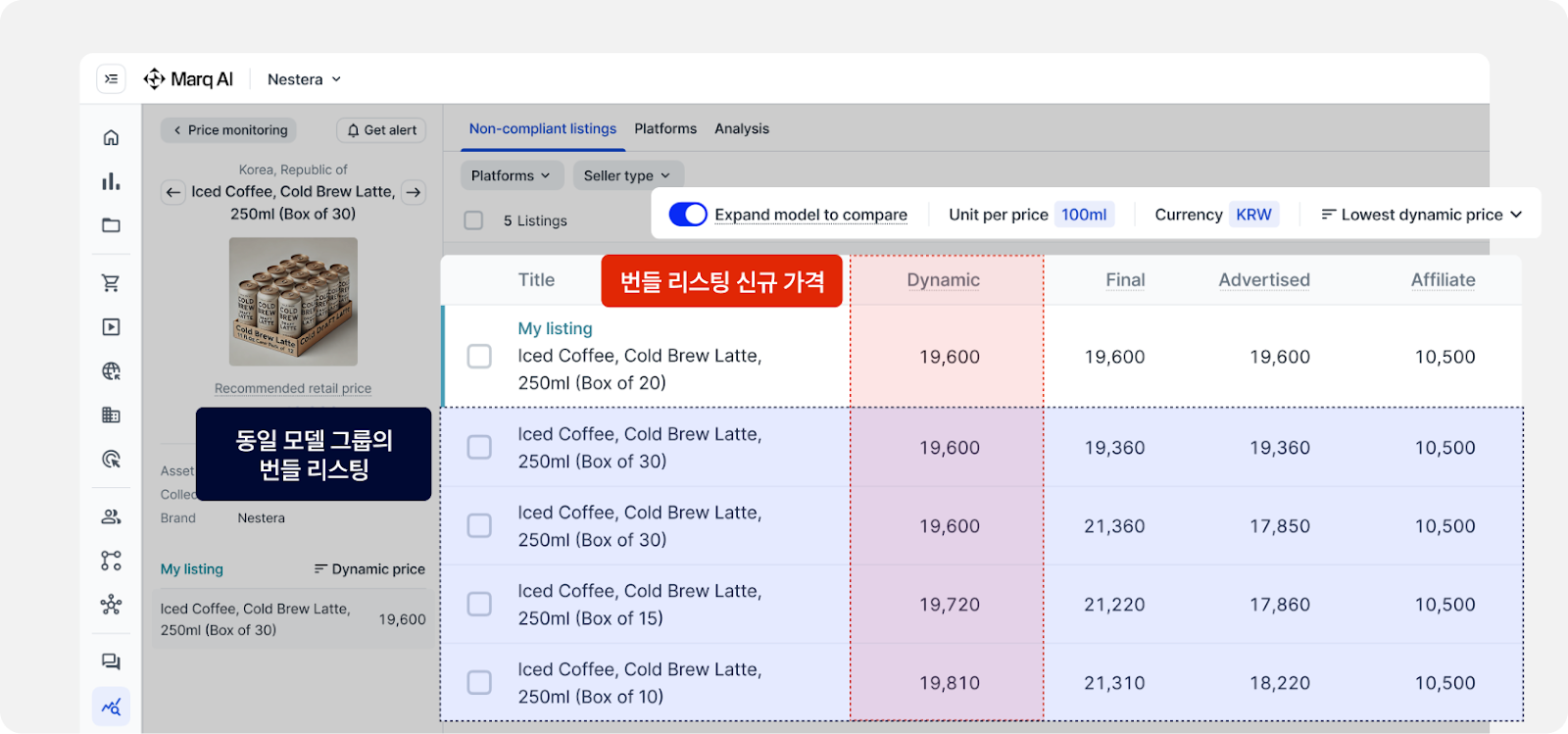Open the workflow branch icon
This screenshot has width=1568, height=734.
pyautogui.click(x=111, y=561)
